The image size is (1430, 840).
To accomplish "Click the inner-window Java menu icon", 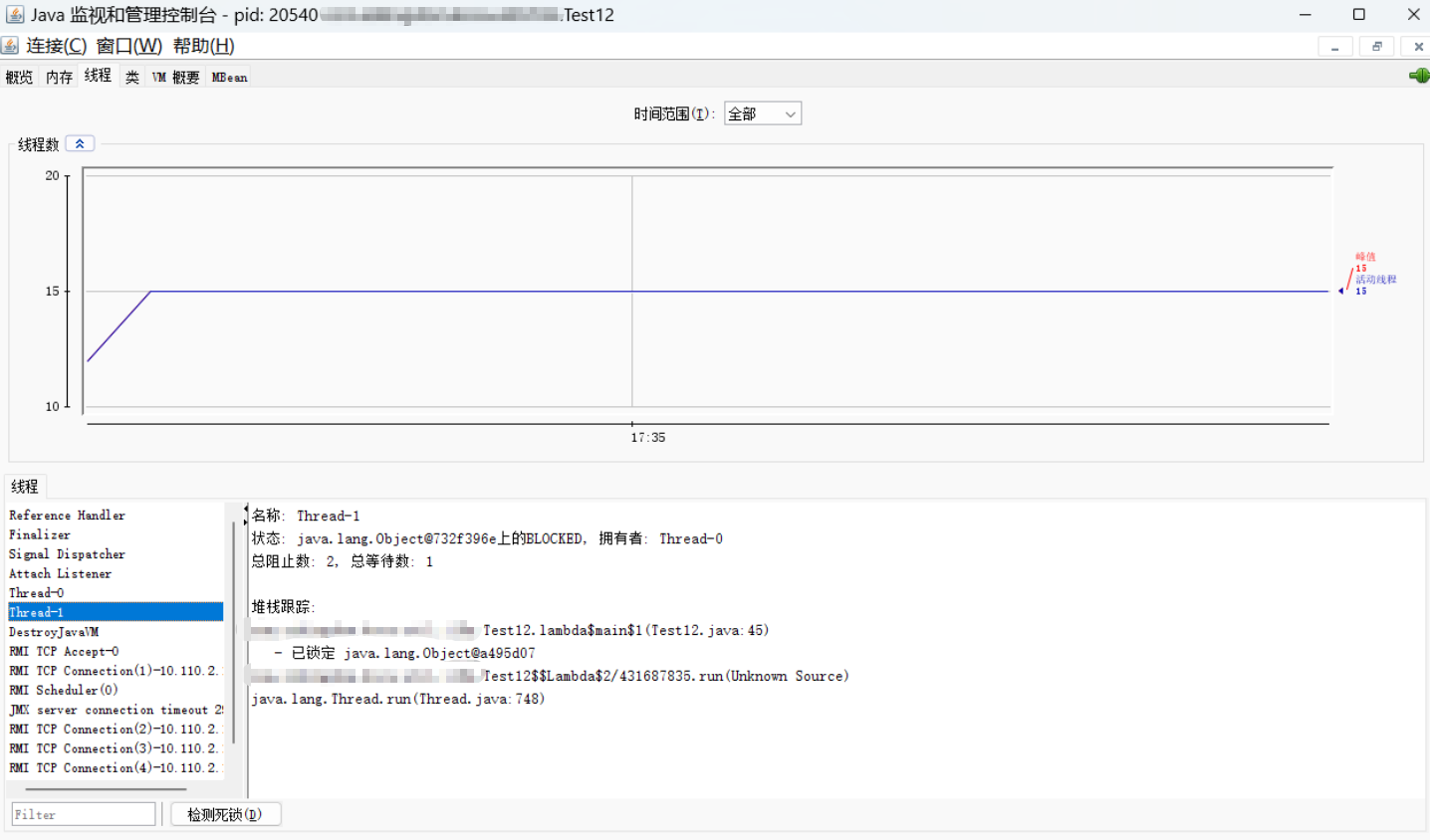I will (x=10, y=46).
